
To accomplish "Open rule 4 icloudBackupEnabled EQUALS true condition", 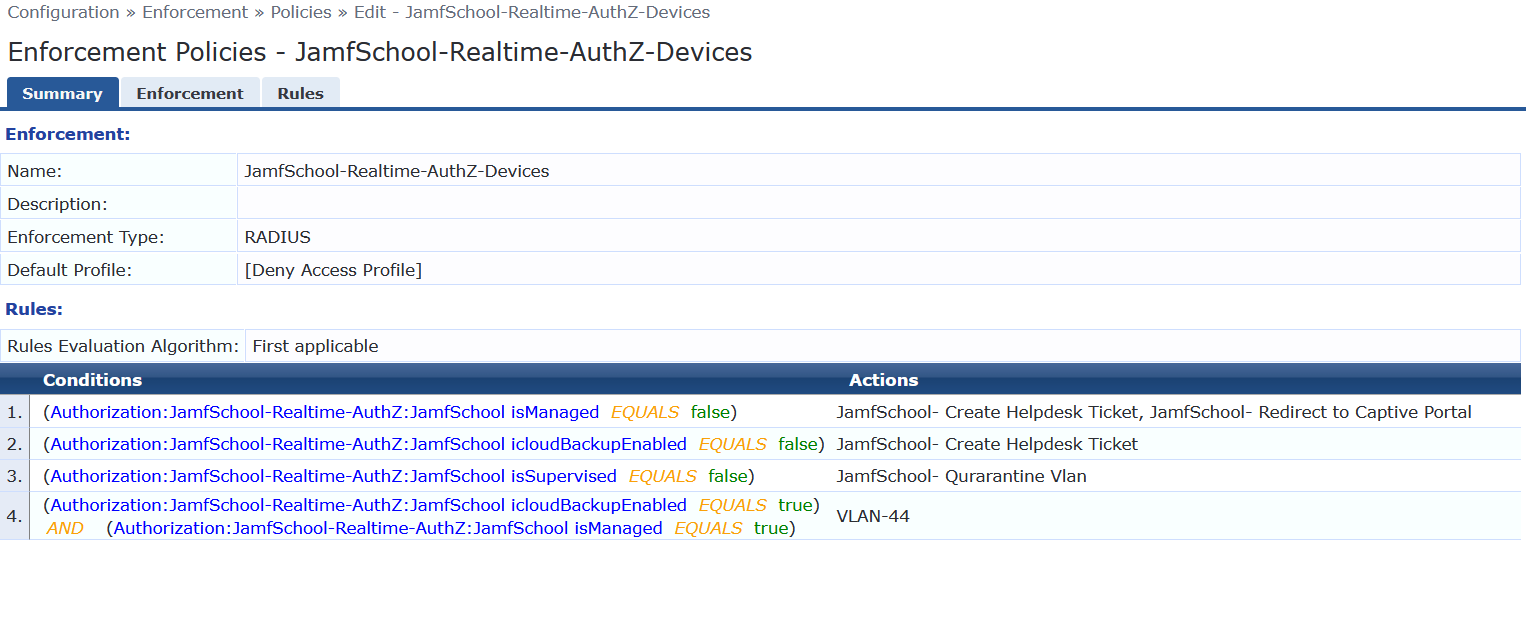I will coord(432,505).
